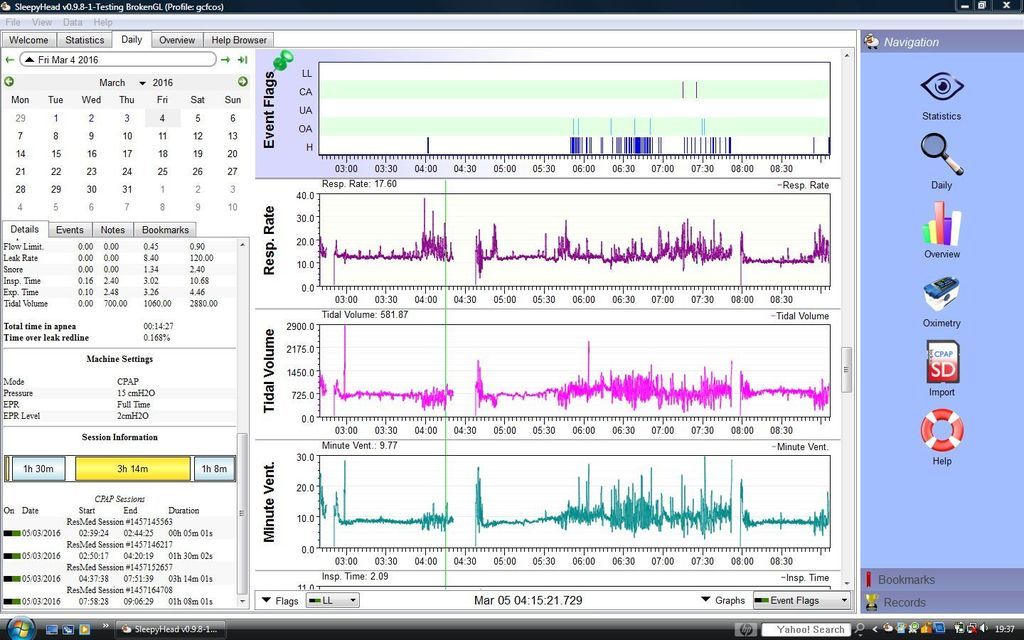Open the File menu

point(13,22)
